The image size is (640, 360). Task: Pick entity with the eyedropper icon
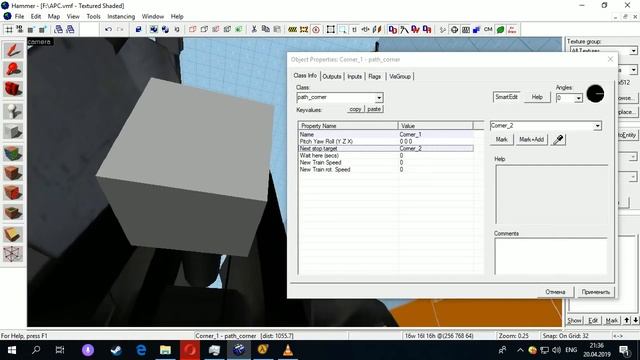tap(558, 140)
